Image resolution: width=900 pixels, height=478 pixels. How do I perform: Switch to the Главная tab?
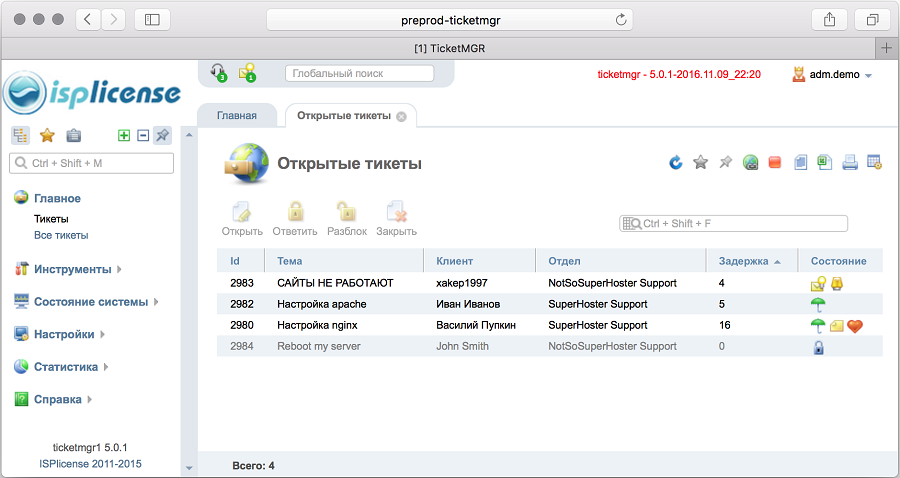(x=237, y=116)
